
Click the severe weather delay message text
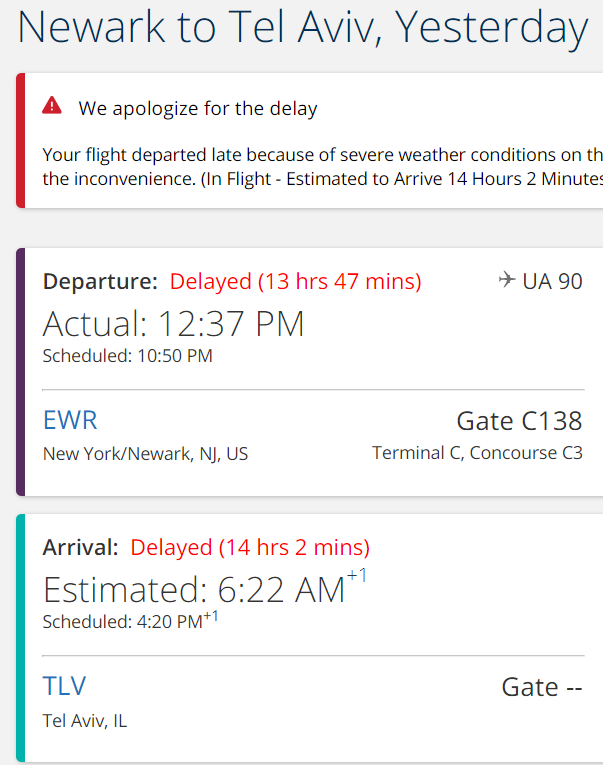(x=322, y=167)
